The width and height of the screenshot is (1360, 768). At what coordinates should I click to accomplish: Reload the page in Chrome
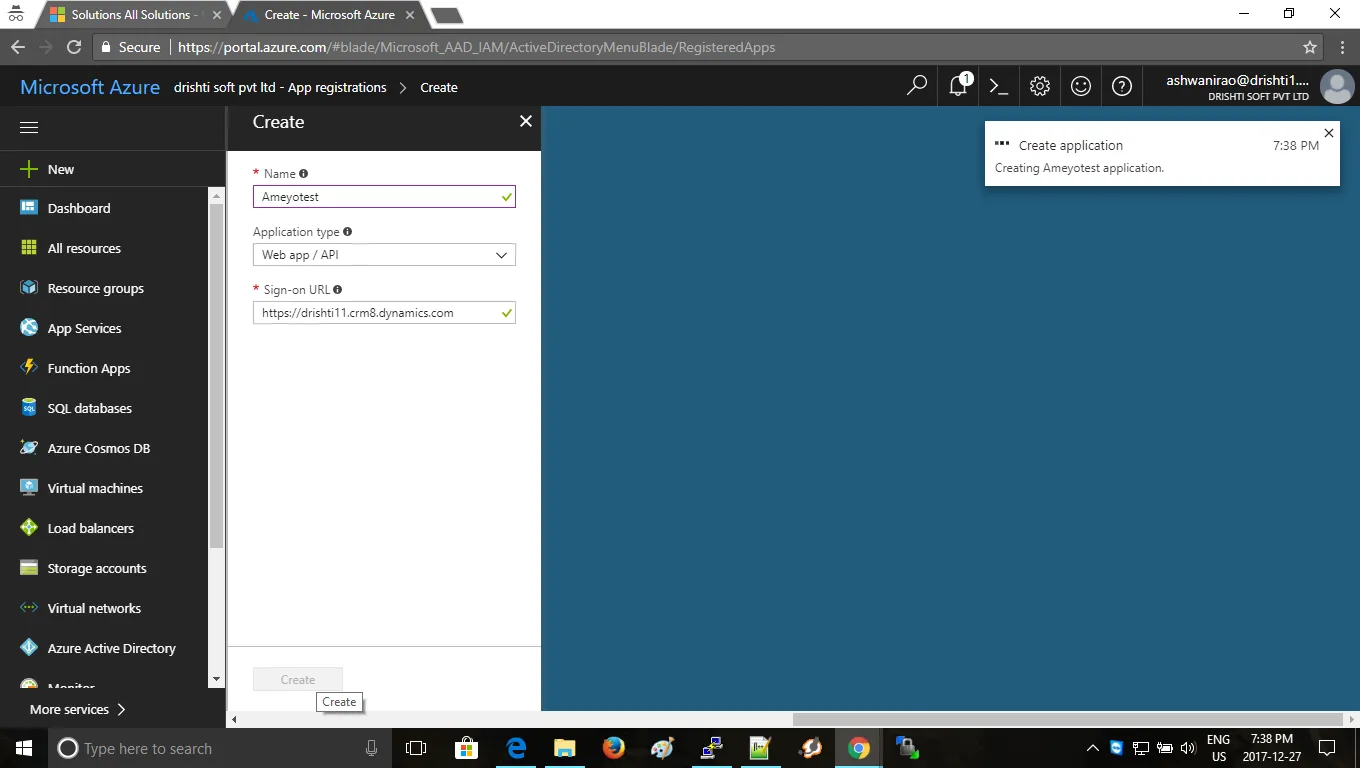tap(73, 47)
